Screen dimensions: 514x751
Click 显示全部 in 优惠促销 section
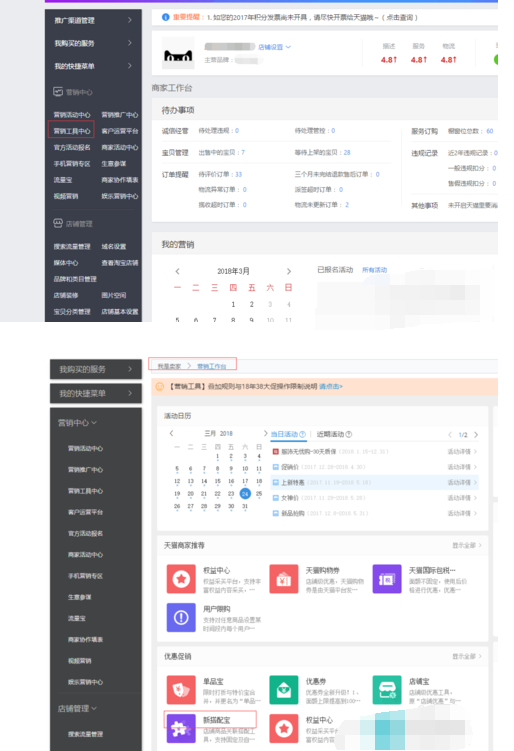click(467, 656)
